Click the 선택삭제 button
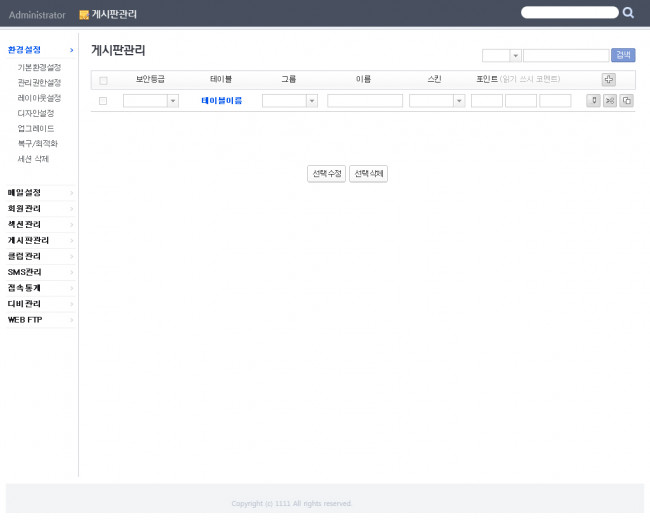Viewport: 650px width, 520px height. (368, 174)
